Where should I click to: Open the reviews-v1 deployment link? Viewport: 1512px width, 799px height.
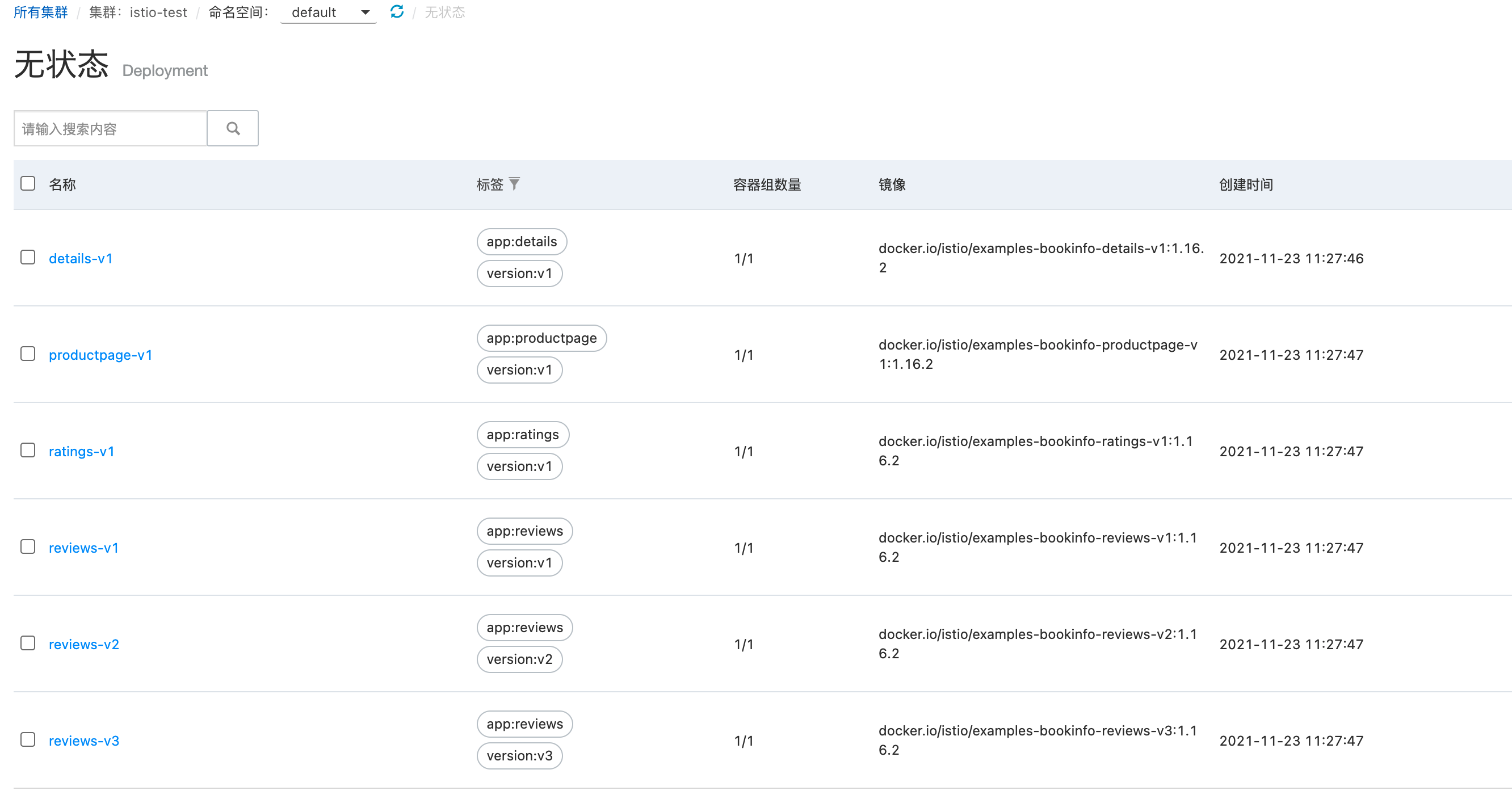coord(83,548)
